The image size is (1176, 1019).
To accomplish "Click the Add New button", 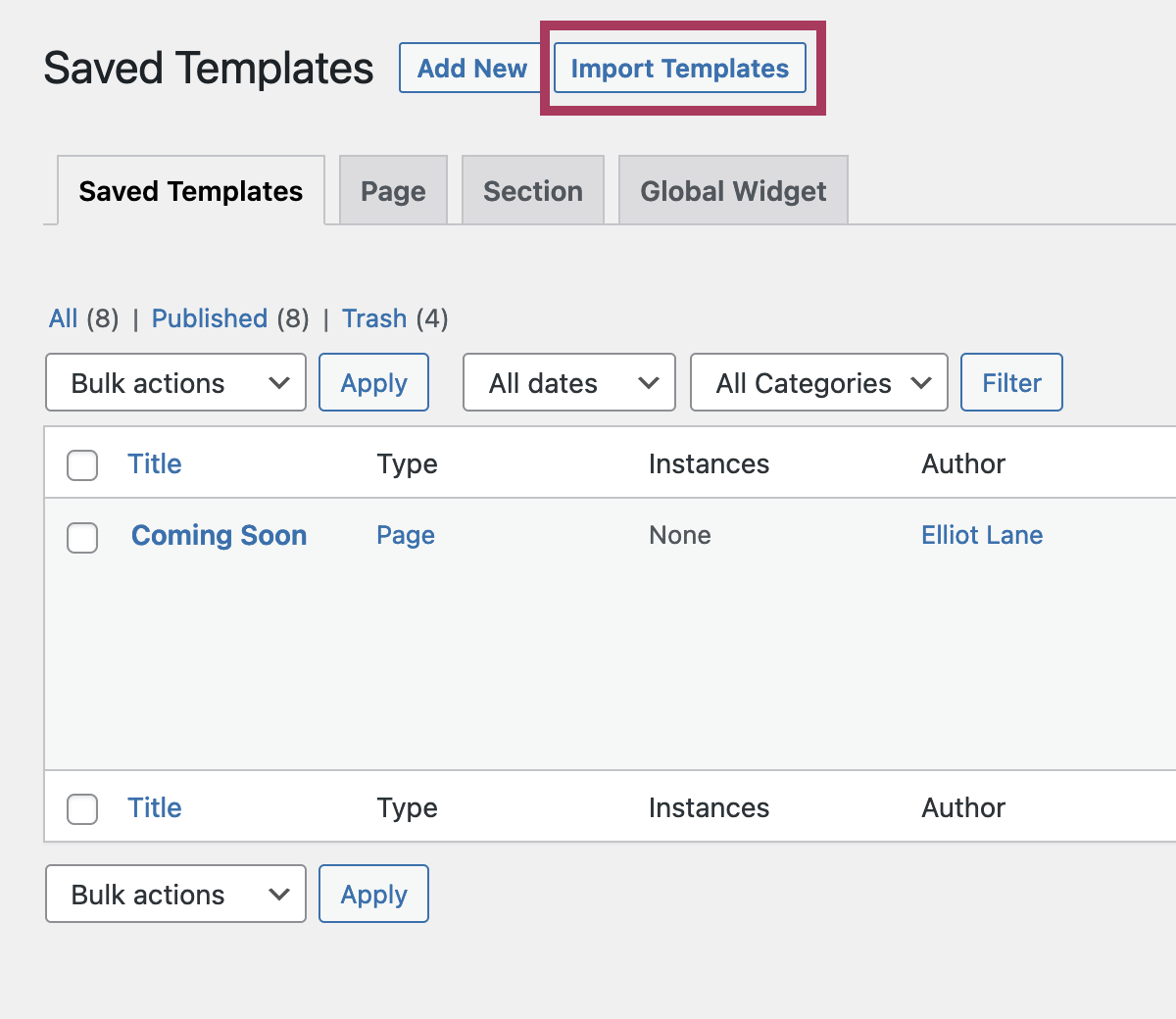I will 470,68.
